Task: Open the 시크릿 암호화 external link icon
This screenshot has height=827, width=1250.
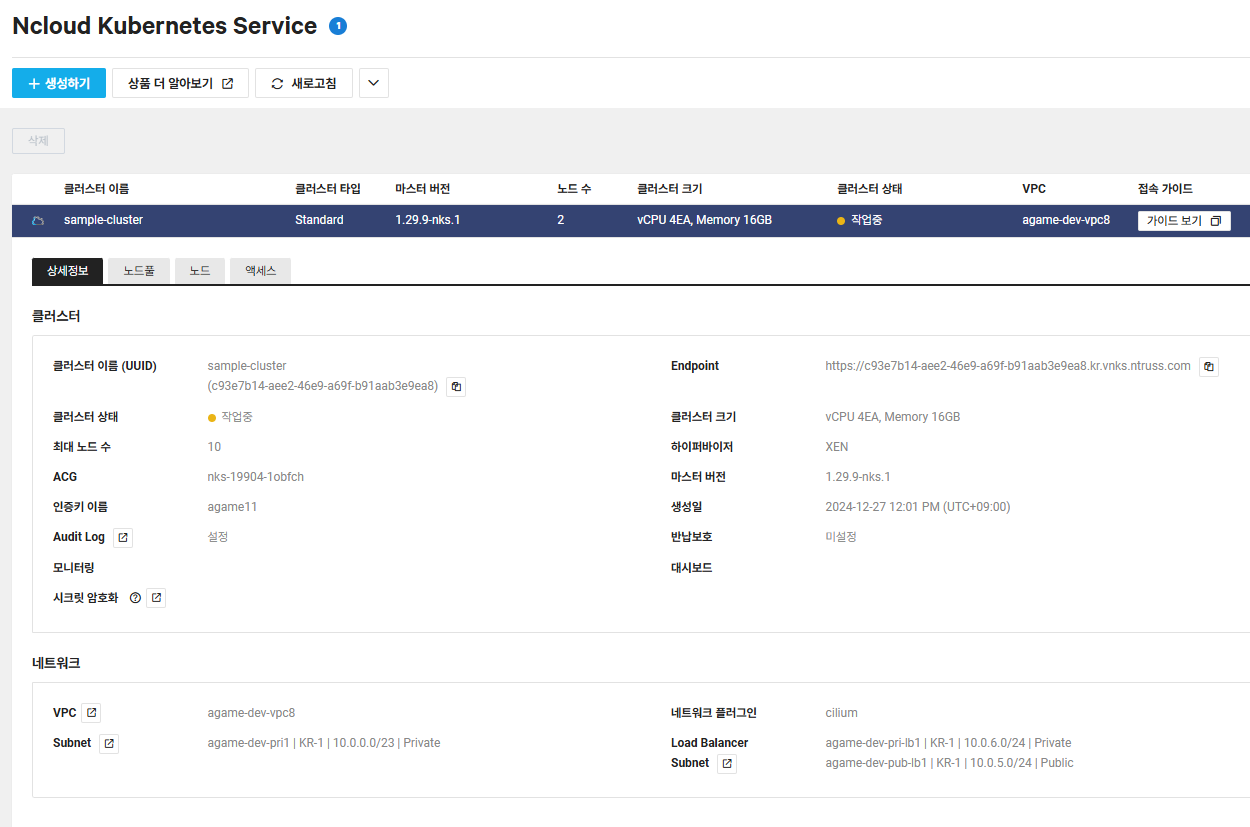Action: [x=156, y=598]
